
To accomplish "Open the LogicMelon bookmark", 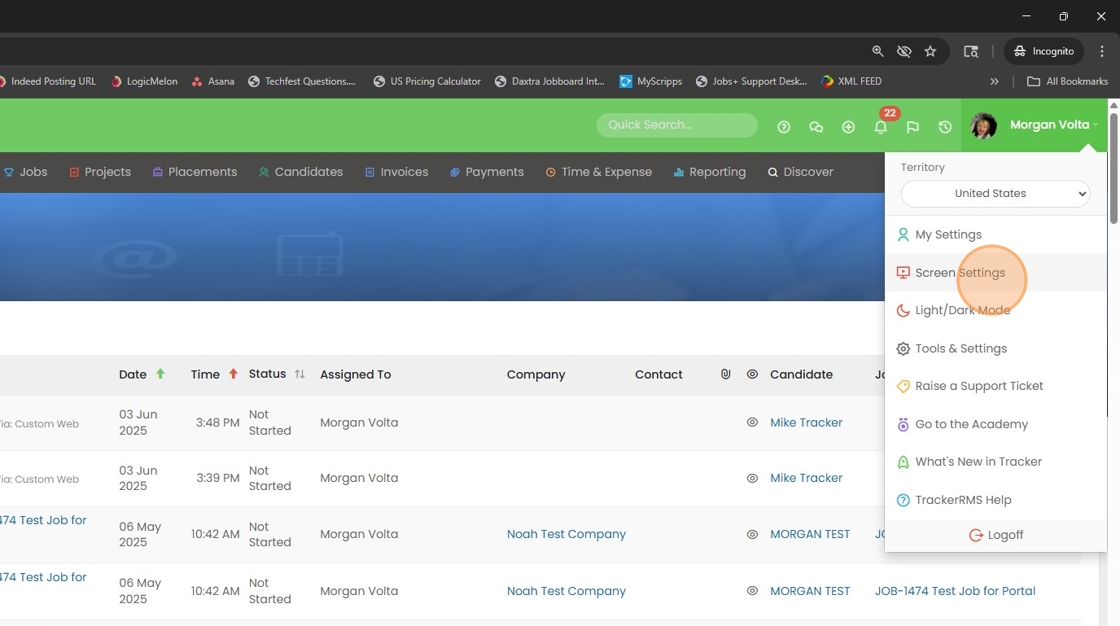I will click(x=144, y=81).
